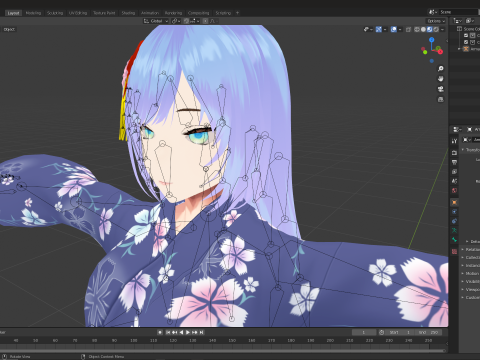Go to the Animation workspace tab
Image resolution: width=480 pixels, height=360 pixels.
pyautogui.click(x=150, y=13)
